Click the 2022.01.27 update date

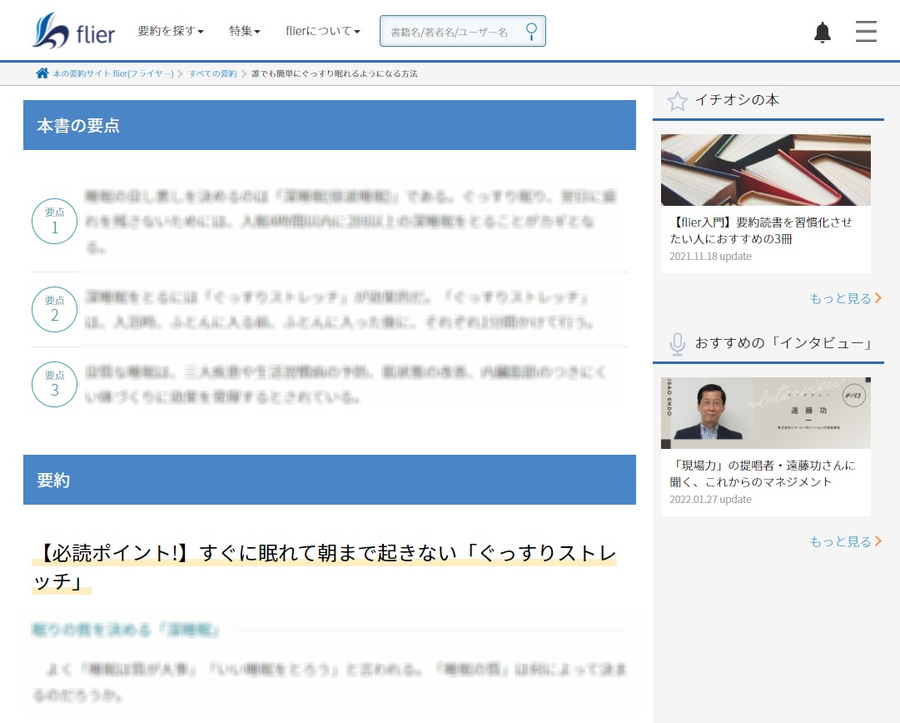coord(711,499)
